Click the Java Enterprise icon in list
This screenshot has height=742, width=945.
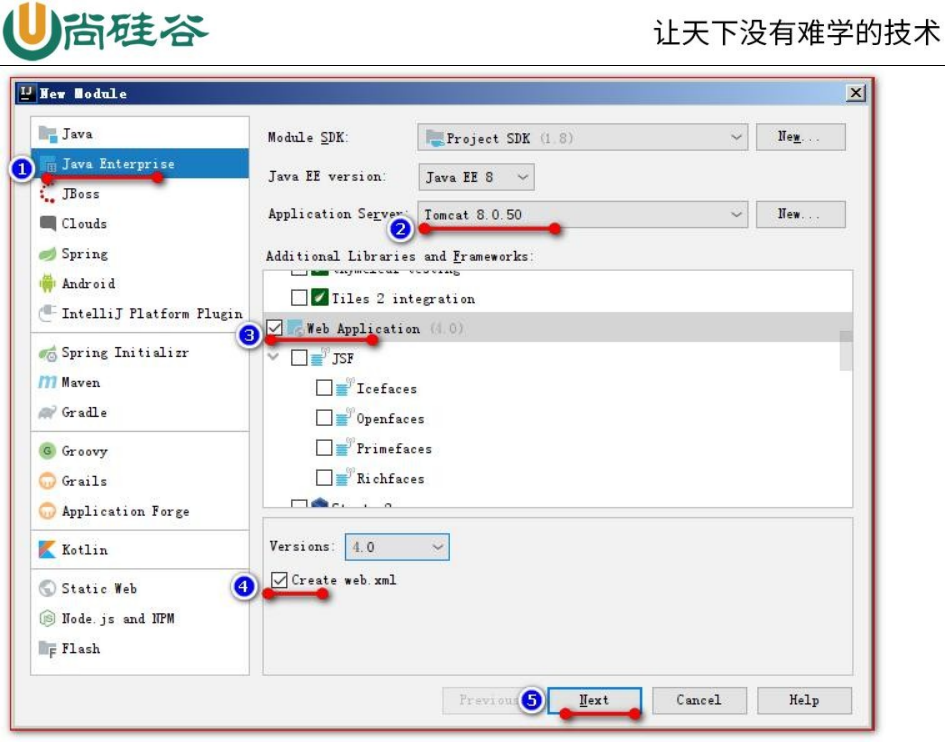coord(48,164)
